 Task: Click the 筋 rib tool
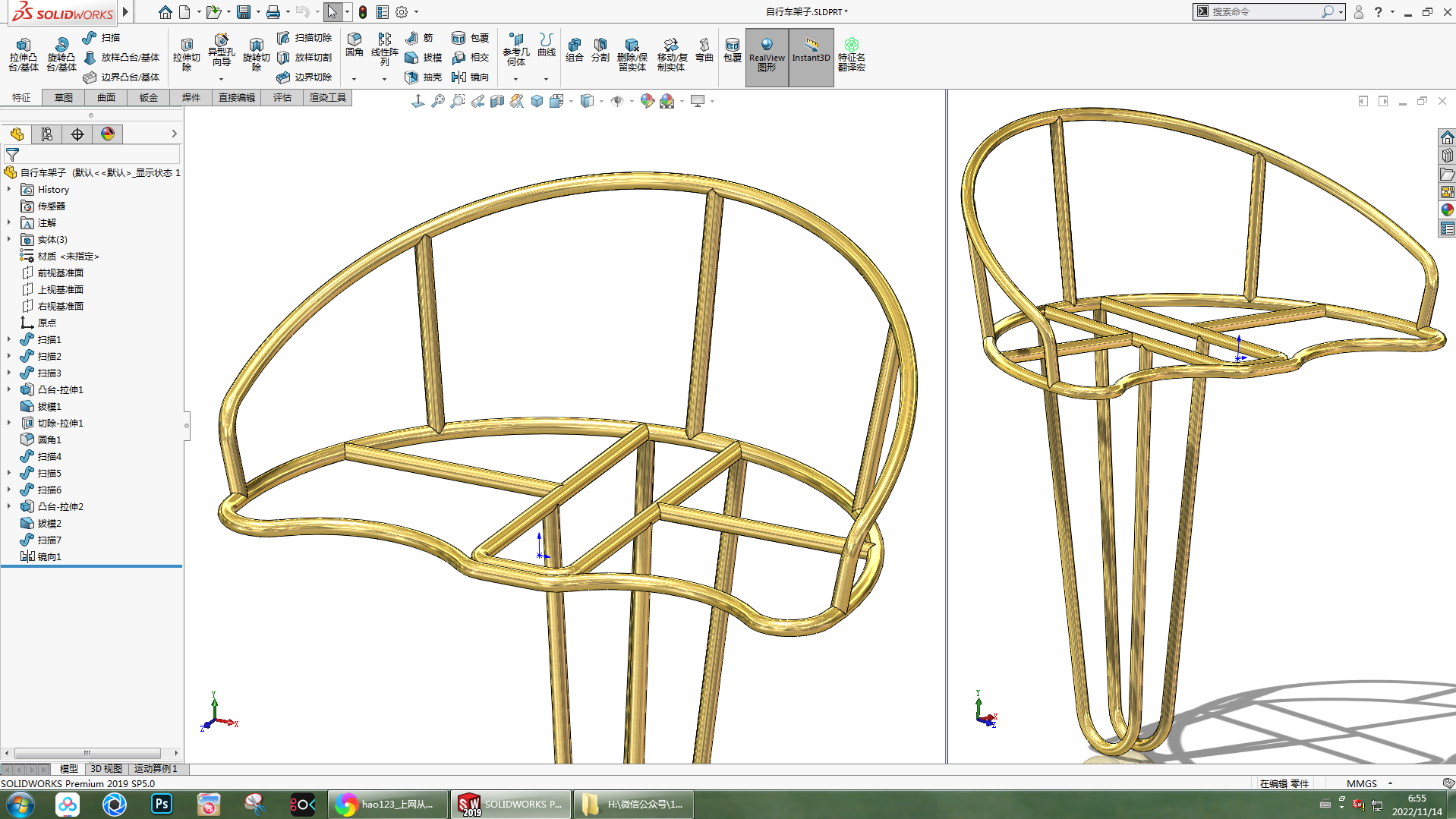pyautogui.click(x=419, y=37)
